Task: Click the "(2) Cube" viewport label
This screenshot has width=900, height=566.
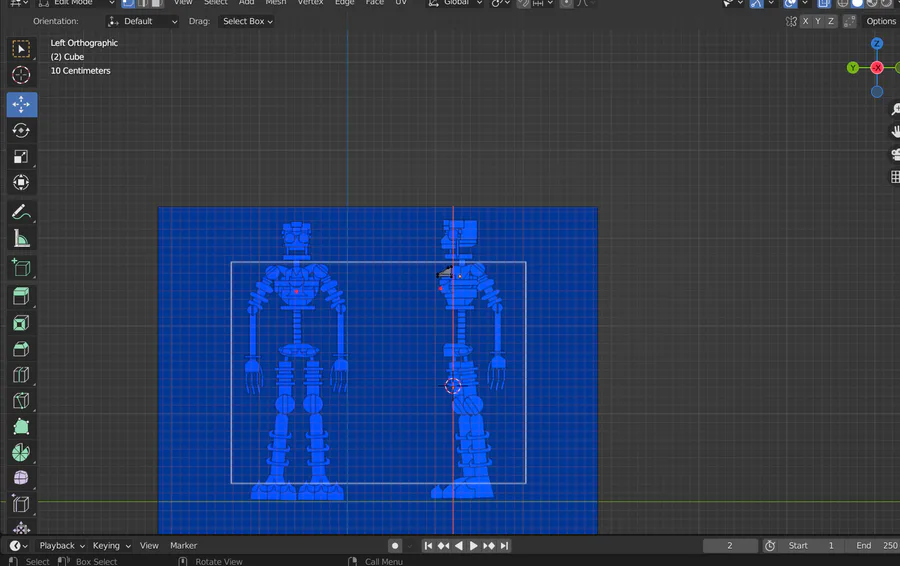Action: click(x=67, y=57)
